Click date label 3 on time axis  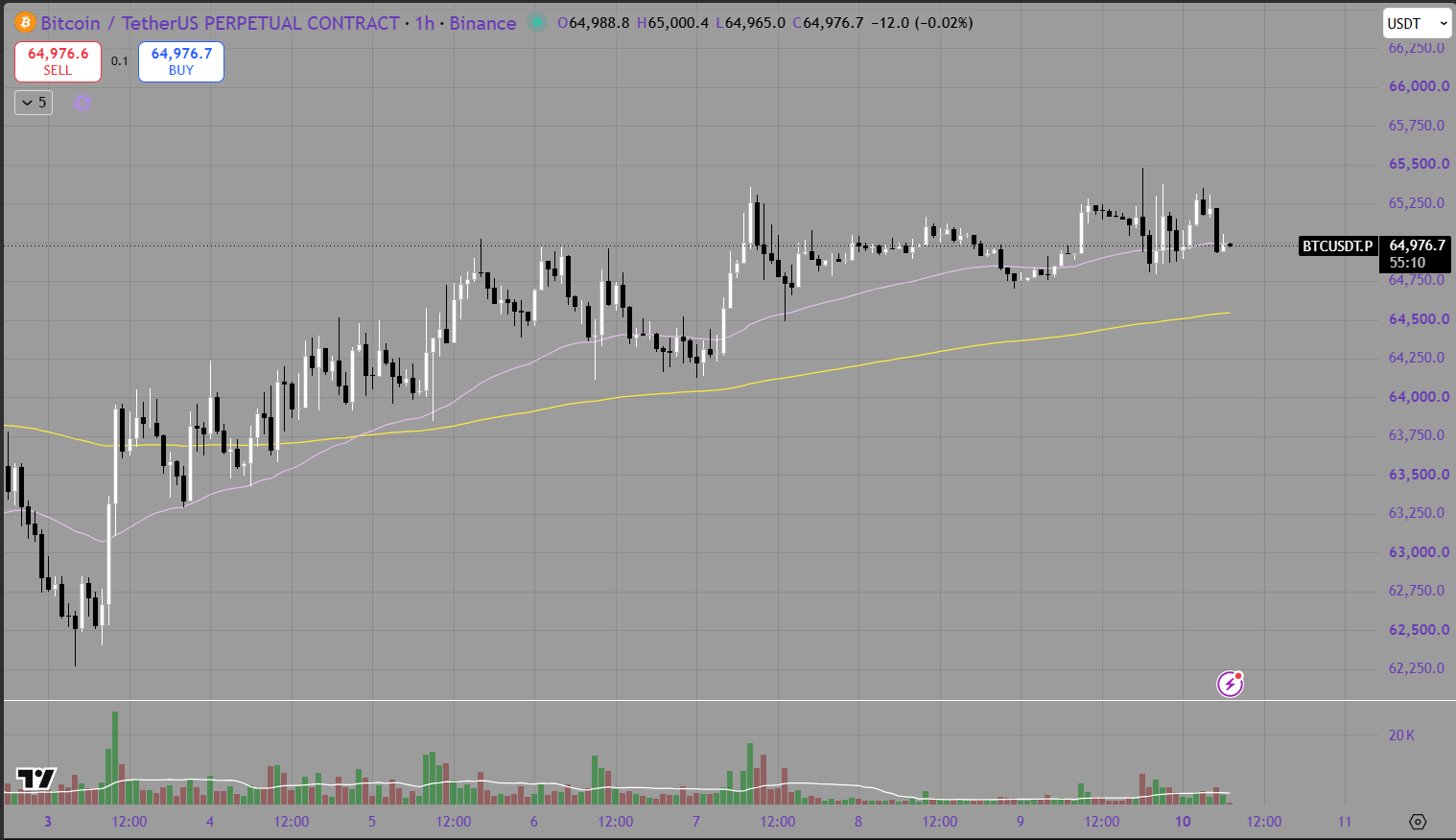(48, 822)
